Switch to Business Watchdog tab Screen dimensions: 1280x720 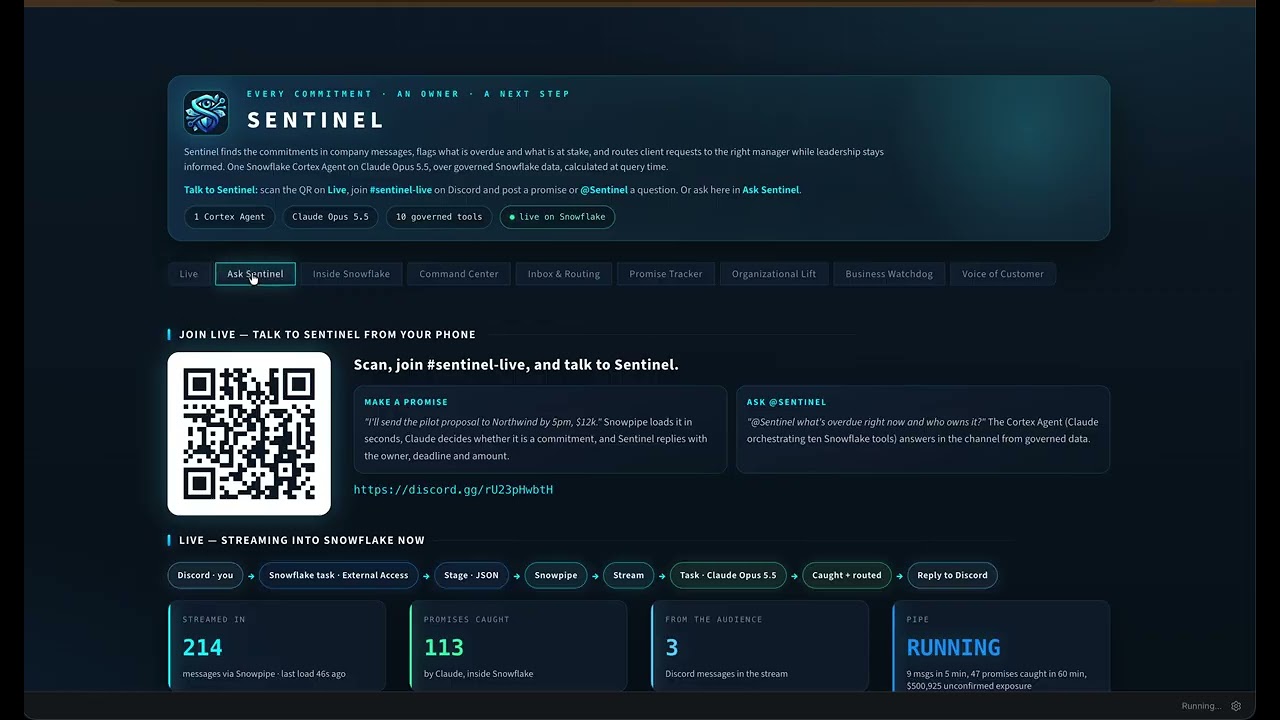pos(889,274)
